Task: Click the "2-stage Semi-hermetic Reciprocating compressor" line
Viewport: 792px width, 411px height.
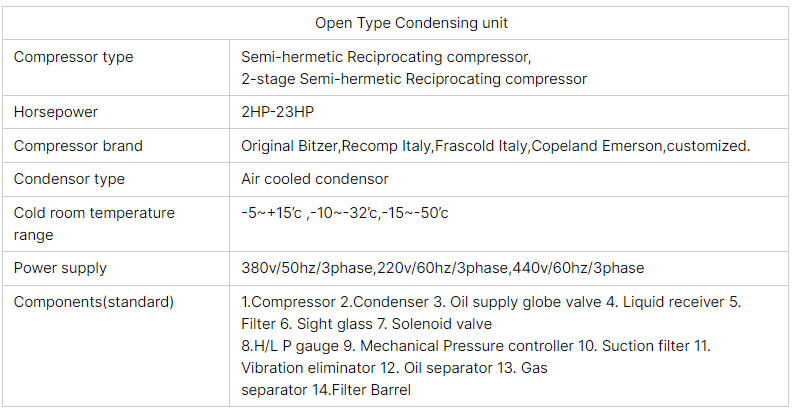Action: pos(414,79)
